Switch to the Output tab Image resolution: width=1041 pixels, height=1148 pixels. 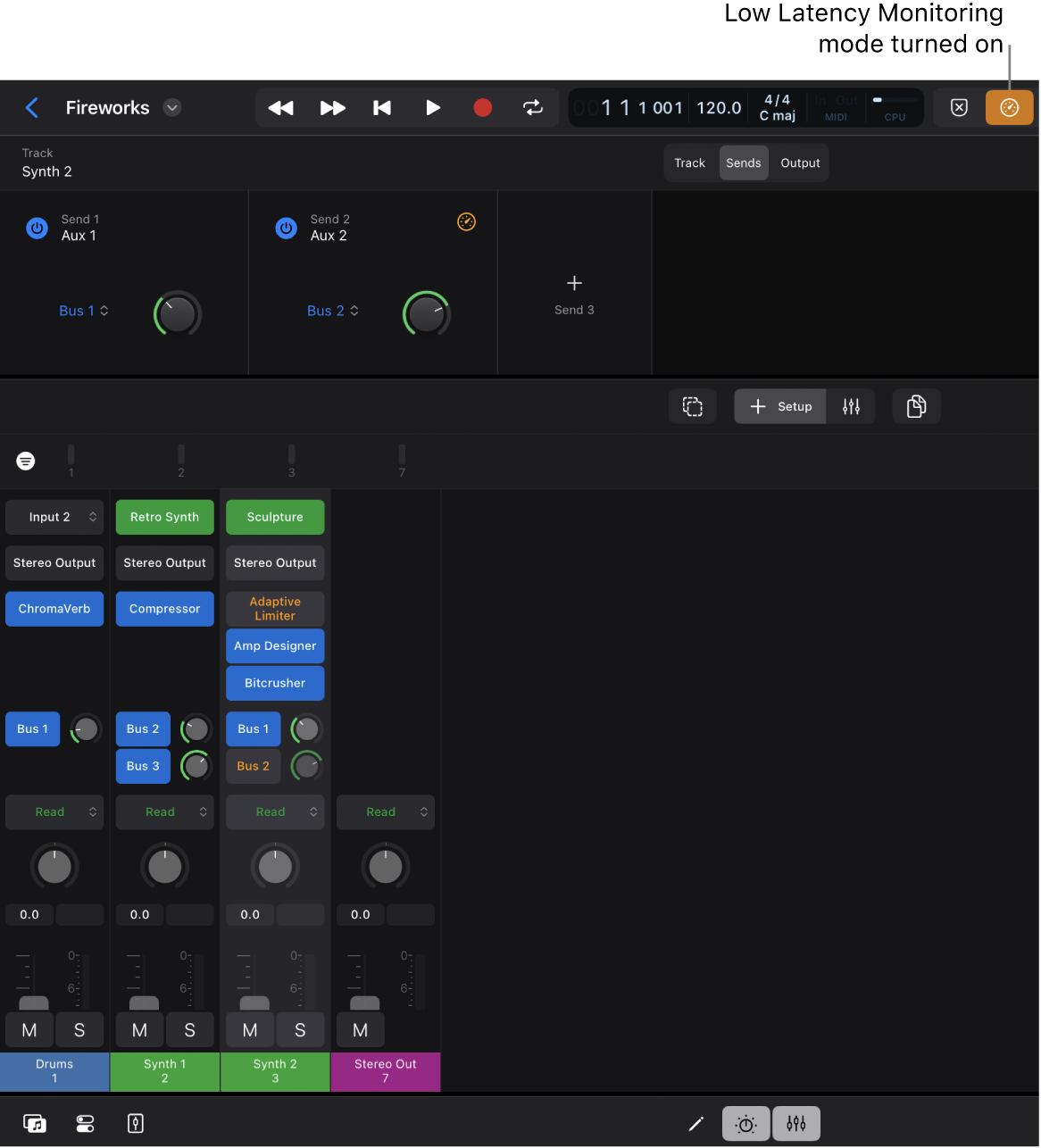tap(799, 162)
